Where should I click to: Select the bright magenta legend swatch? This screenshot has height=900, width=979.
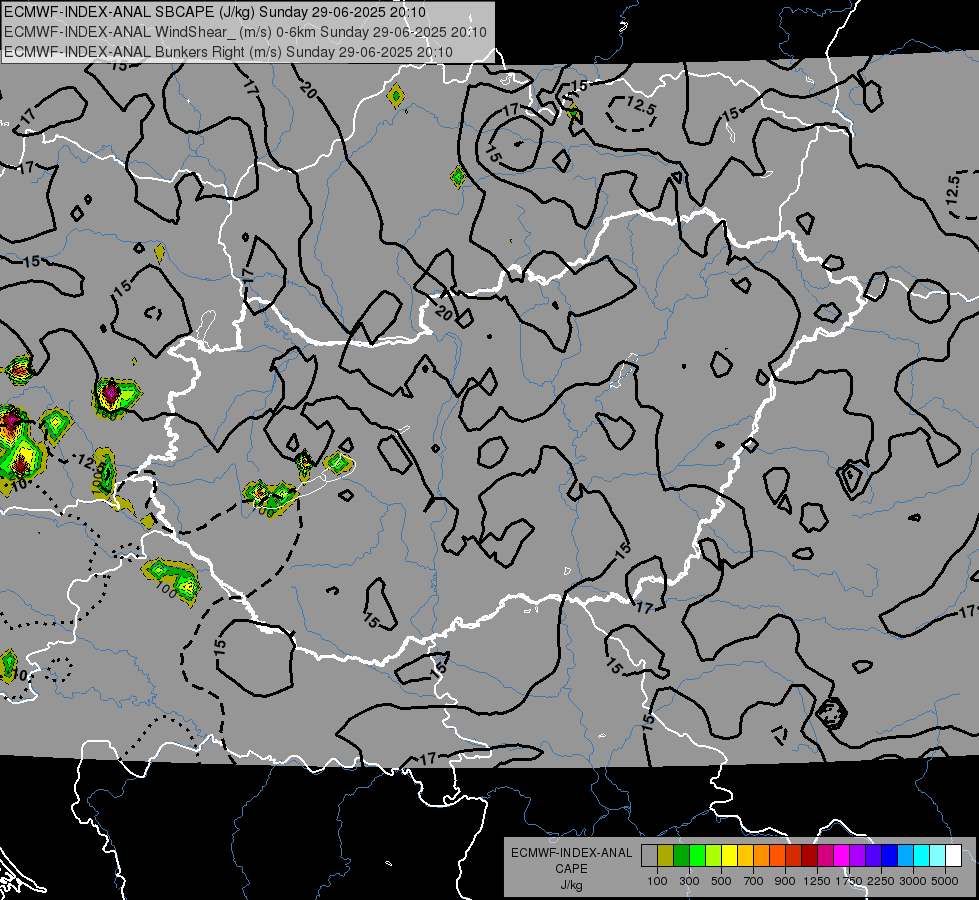tap(842, 855)
